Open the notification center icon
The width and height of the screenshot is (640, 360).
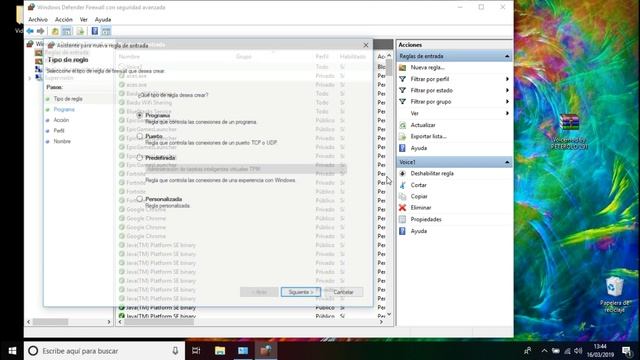[627, 351]
